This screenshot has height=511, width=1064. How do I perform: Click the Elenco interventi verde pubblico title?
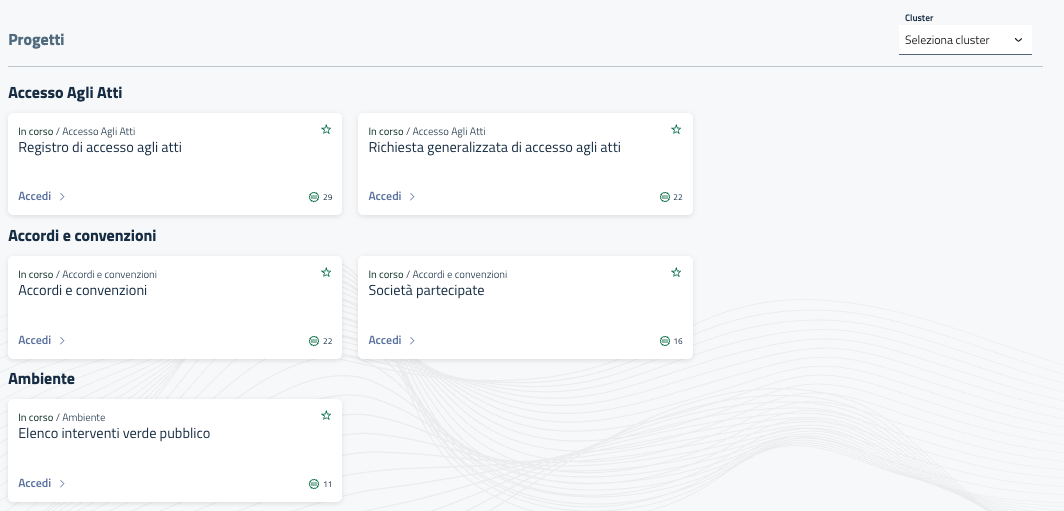[x=114, y=434]
